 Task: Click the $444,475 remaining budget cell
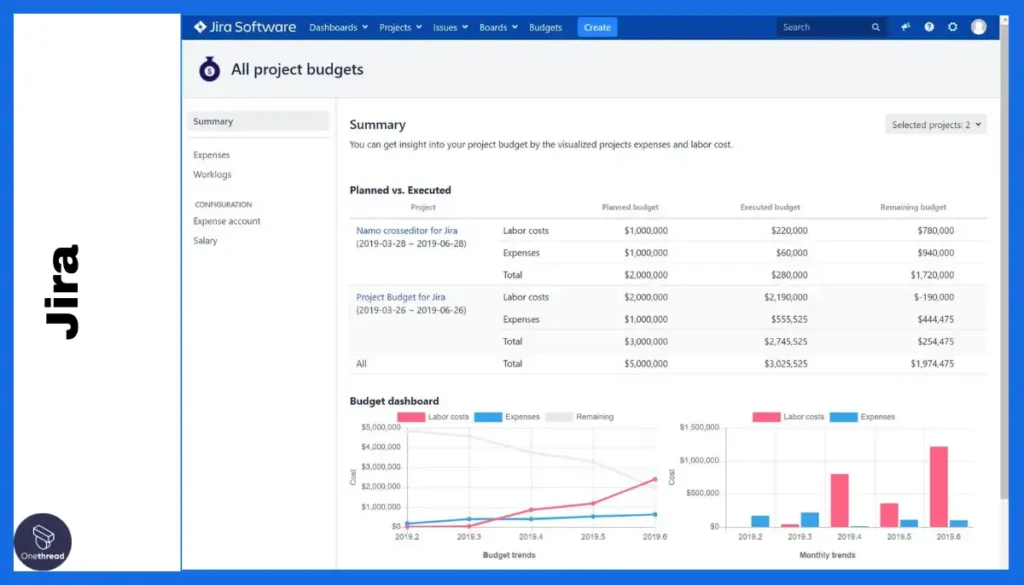[935, 319]
